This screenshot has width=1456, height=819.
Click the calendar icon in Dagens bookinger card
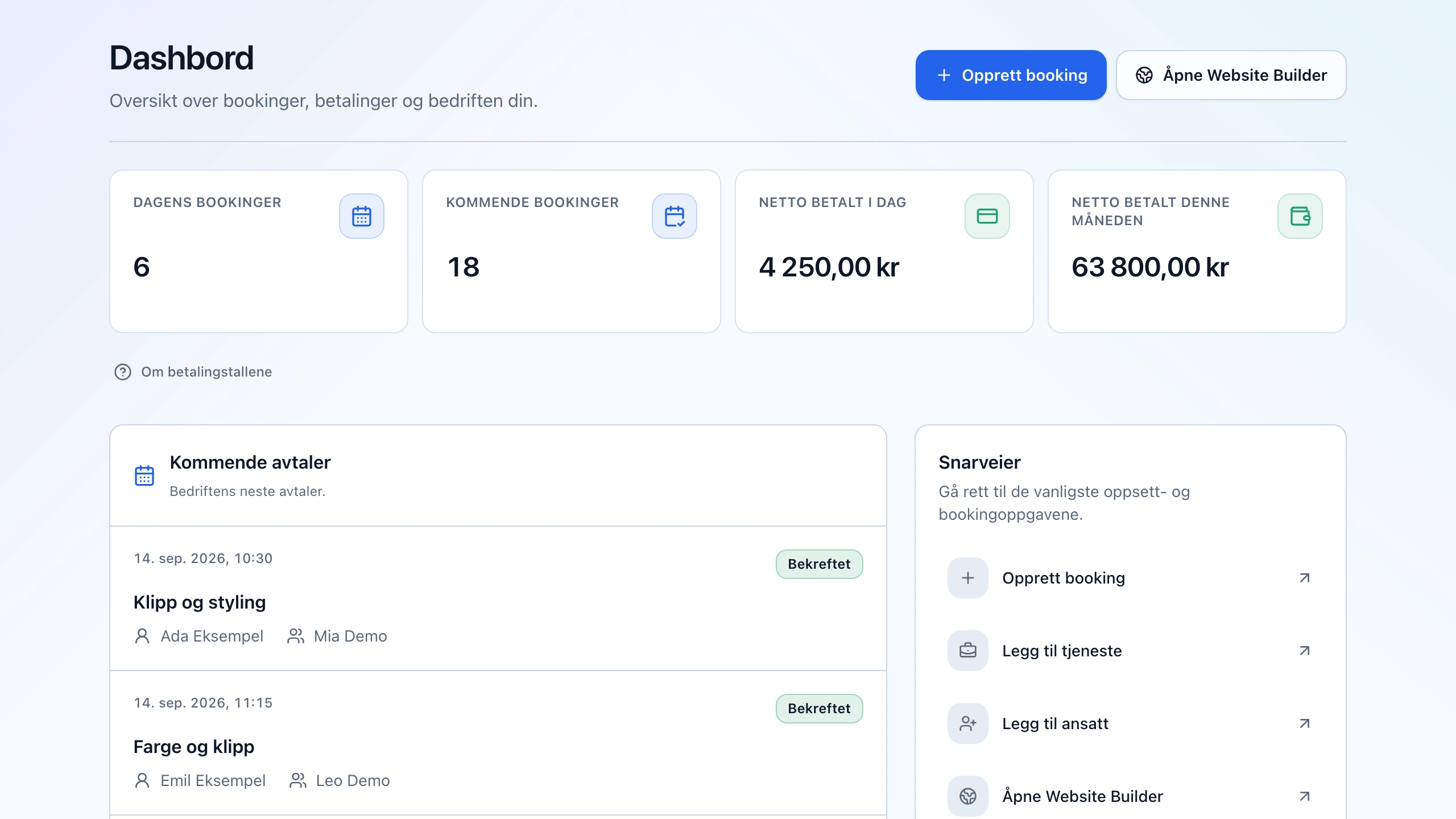tap(362, 216)
